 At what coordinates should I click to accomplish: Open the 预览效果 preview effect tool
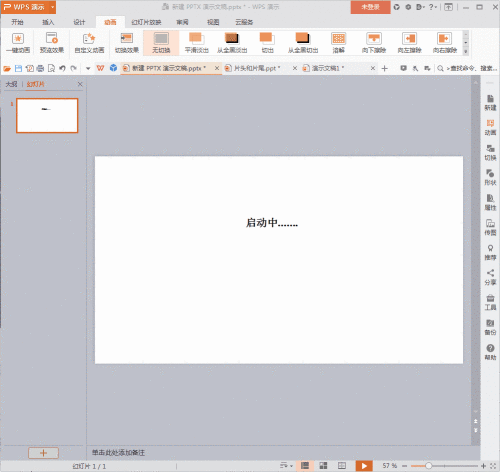tap(52, 43)
